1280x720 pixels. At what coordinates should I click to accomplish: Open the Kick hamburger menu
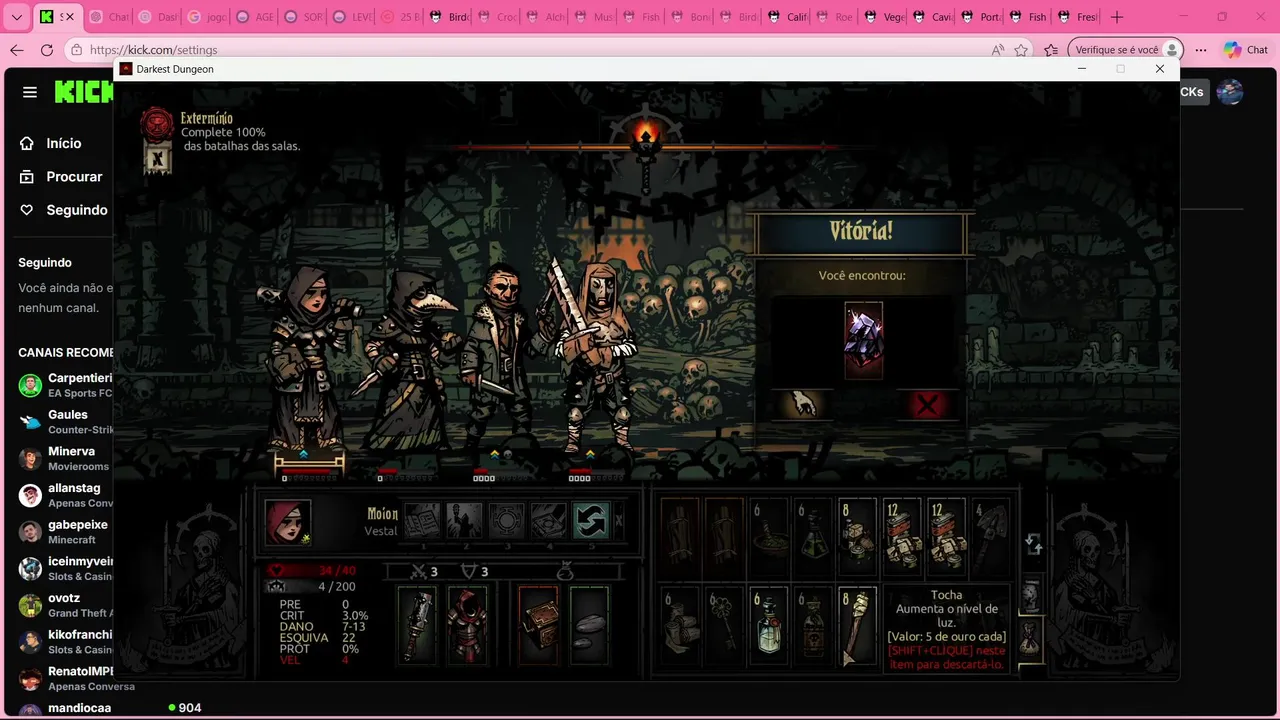pyautogui.click(x=30, y=92)
